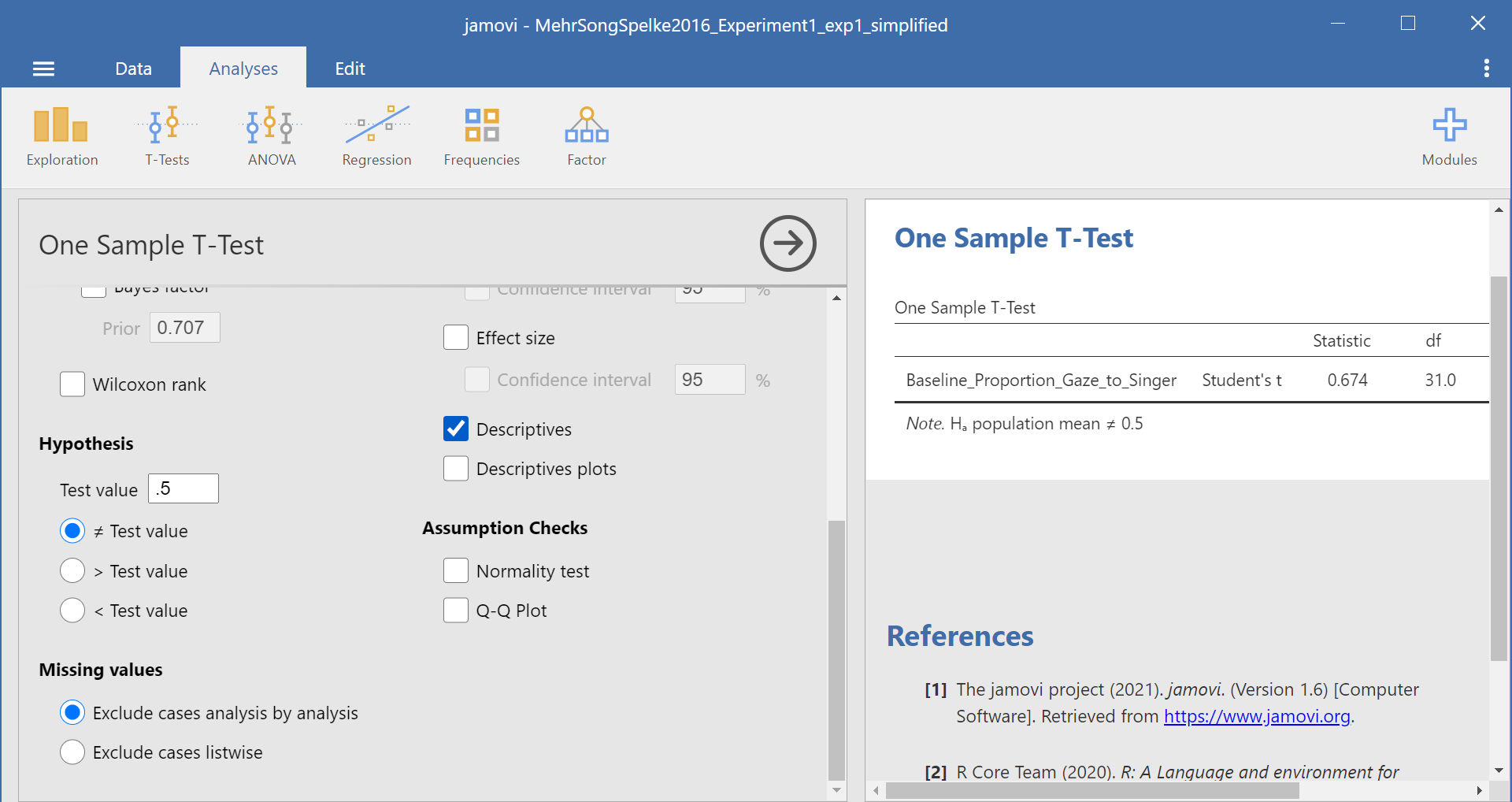Collapse options panel with arrow button
The width and height of the screenshot is (1512, 802).
787,243
